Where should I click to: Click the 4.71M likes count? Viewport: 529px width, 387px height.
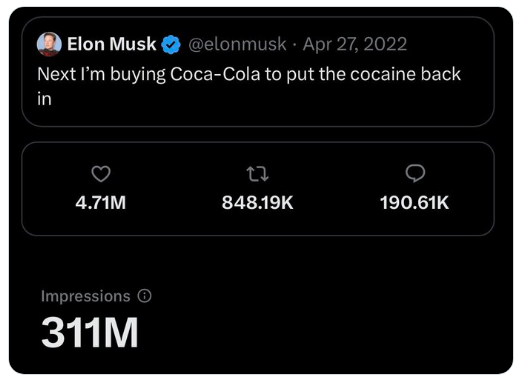coord(101,203)
